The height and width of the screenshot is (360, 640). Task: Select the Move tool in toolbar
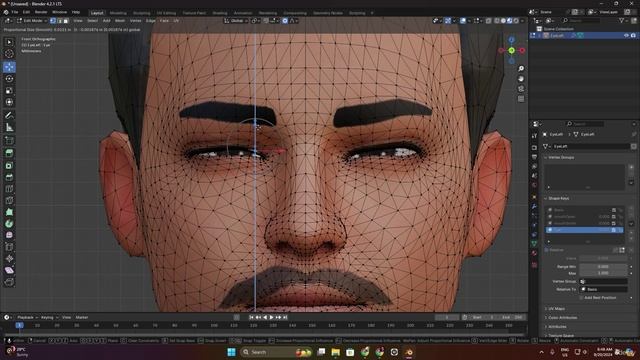pos(9,67)
